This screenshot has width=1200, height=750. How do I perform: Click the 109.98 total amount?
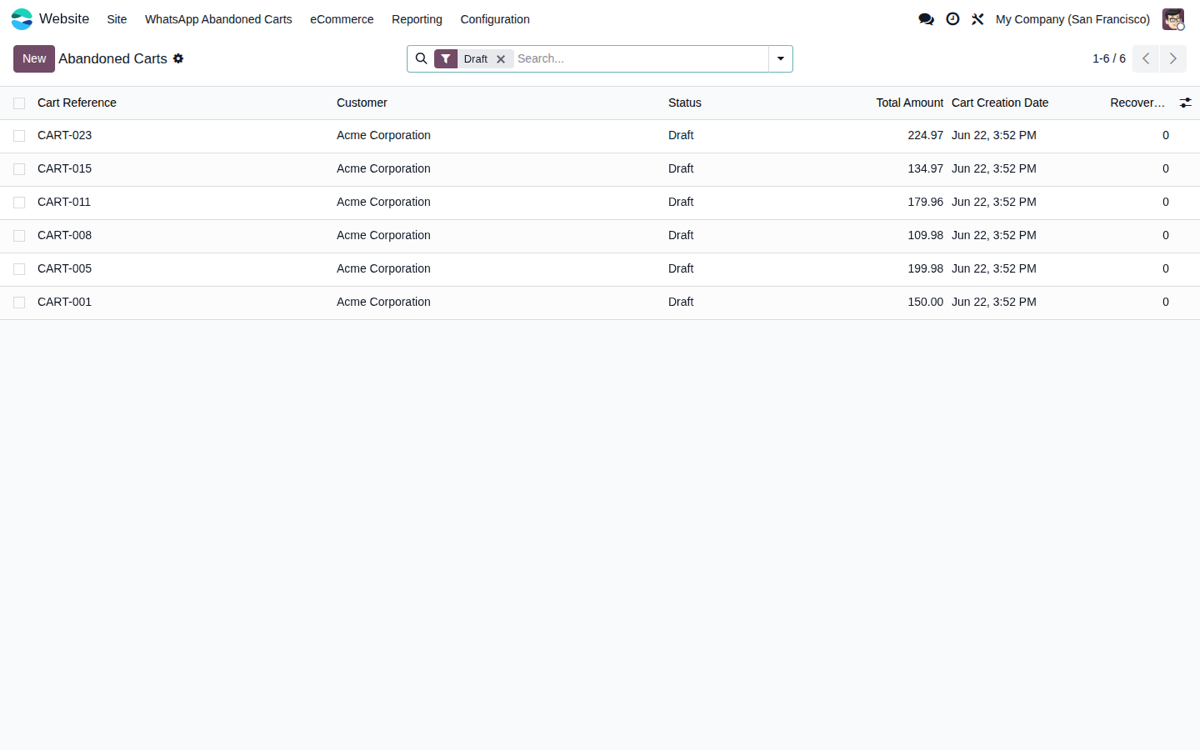925,235
